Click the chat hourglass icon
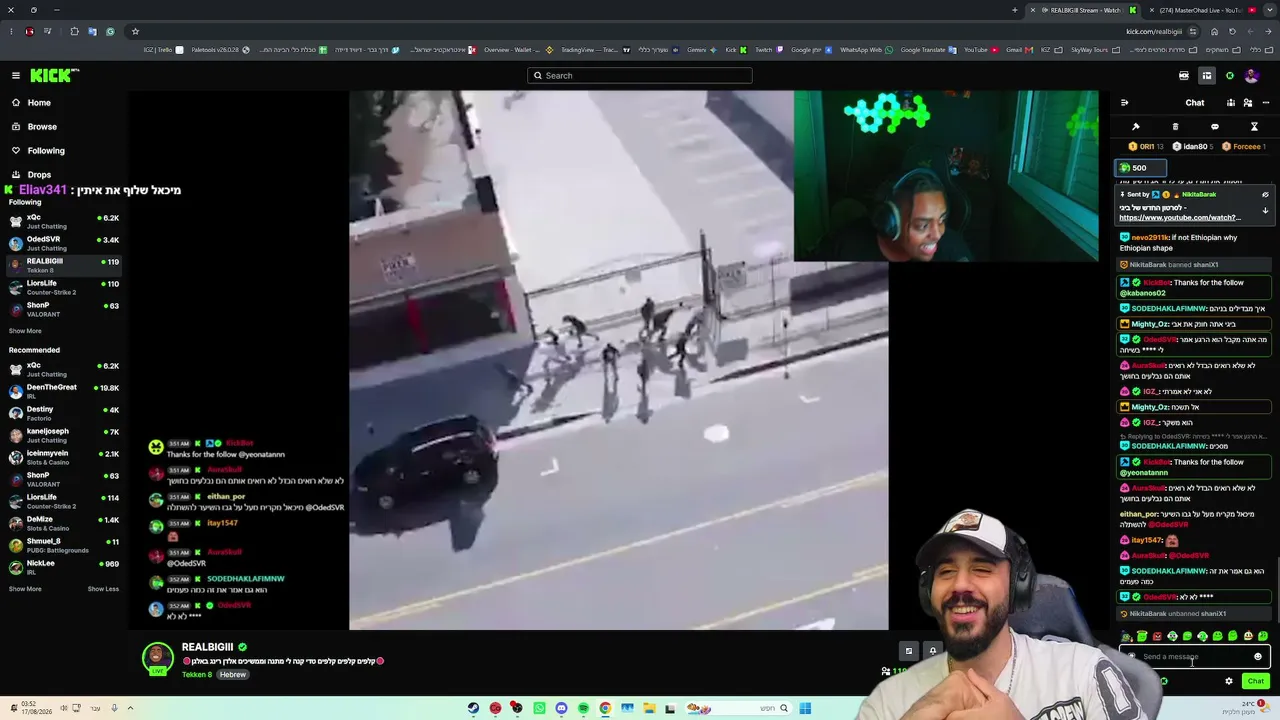Viewport: 1280px width, 720px height. [x=1254, y=127]
